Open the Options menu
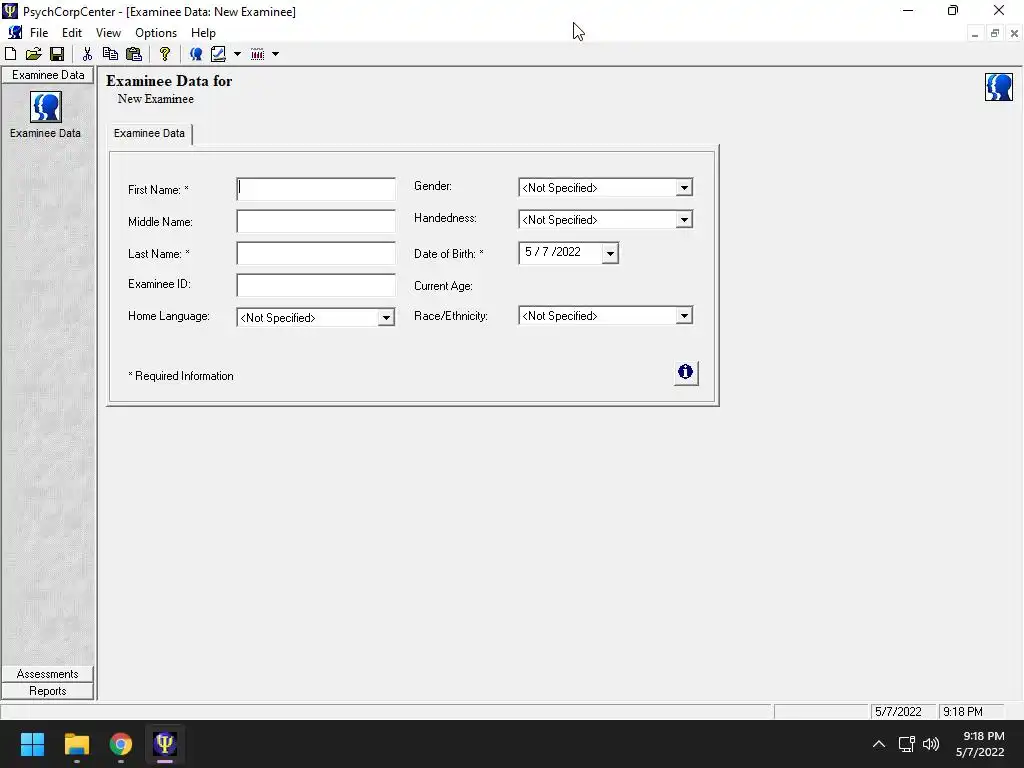1024x768 pixels. pyautogui.click(x=156, y=33)
